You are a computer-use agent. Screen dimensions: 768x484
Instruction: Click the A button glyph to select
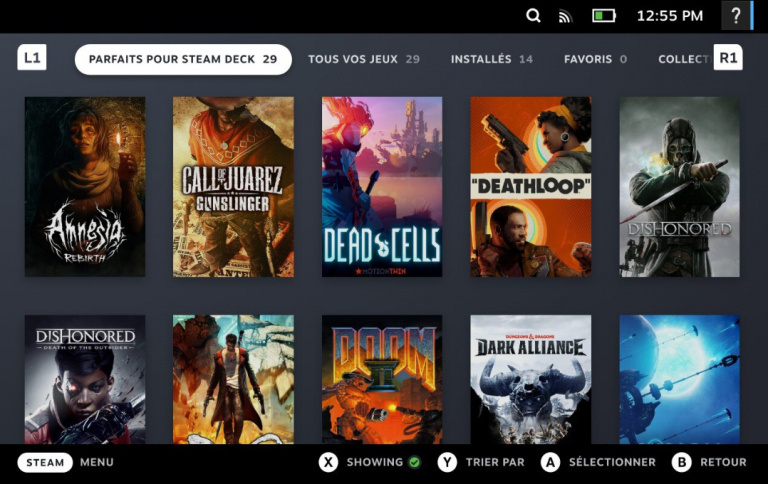(551, 462)
